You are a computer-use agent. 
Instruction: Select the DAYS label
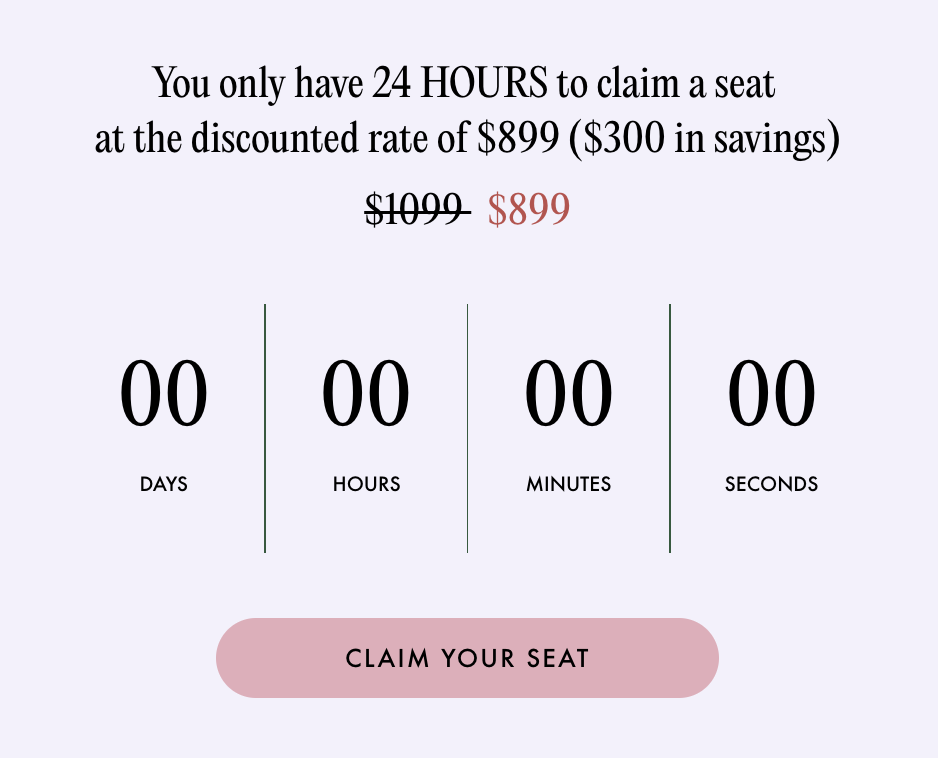coord(163,484)
